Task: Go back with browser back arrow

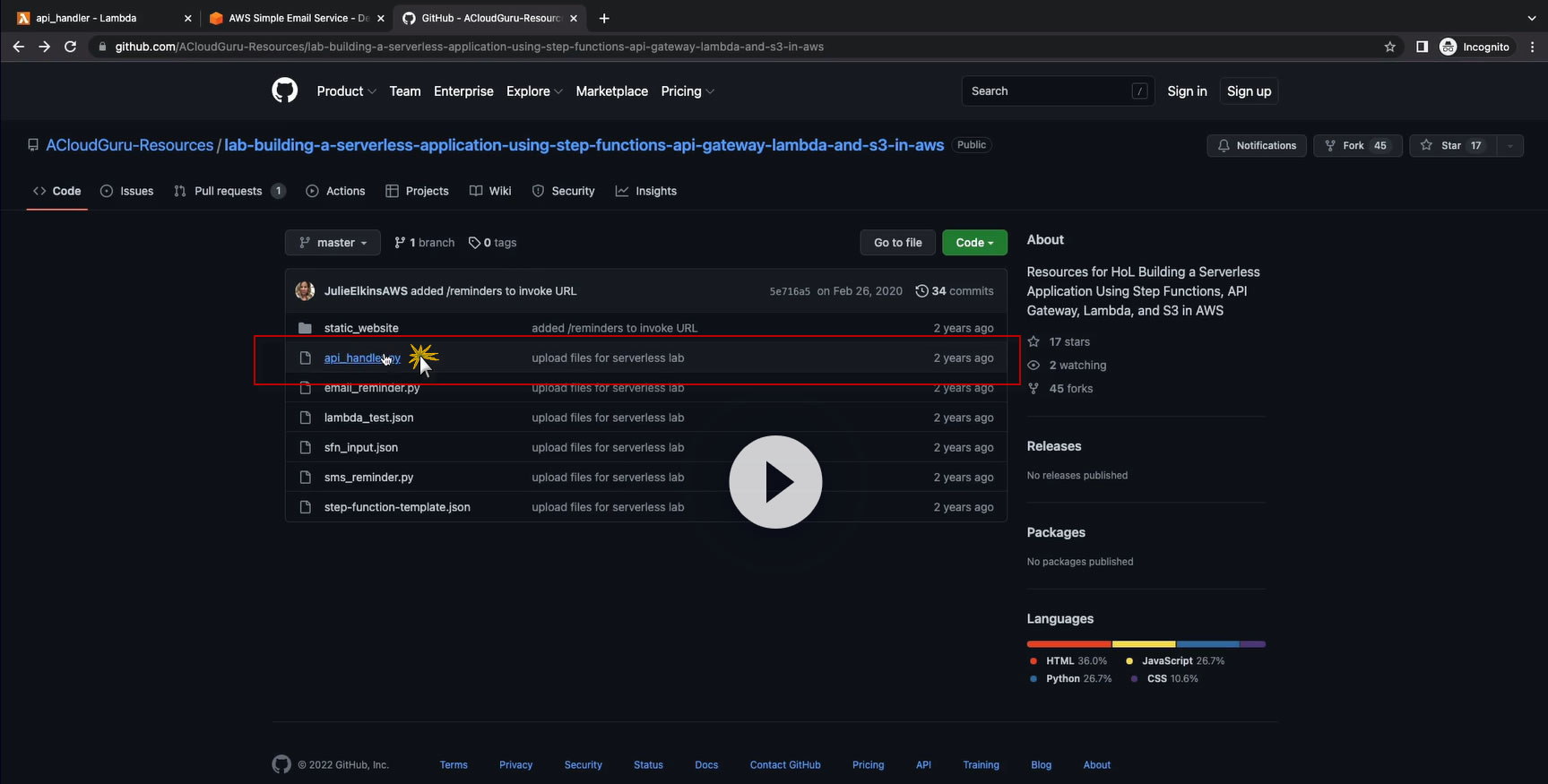Action: (19, 47)
